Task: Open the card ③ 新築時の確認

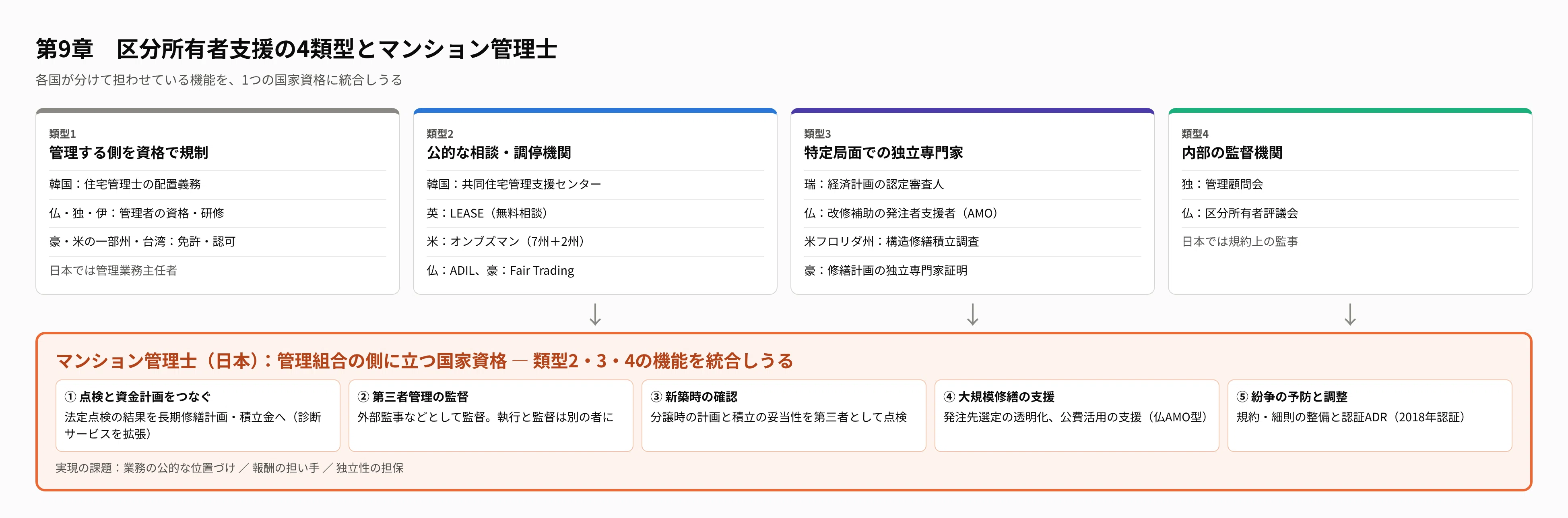Action: click(784, 416)
